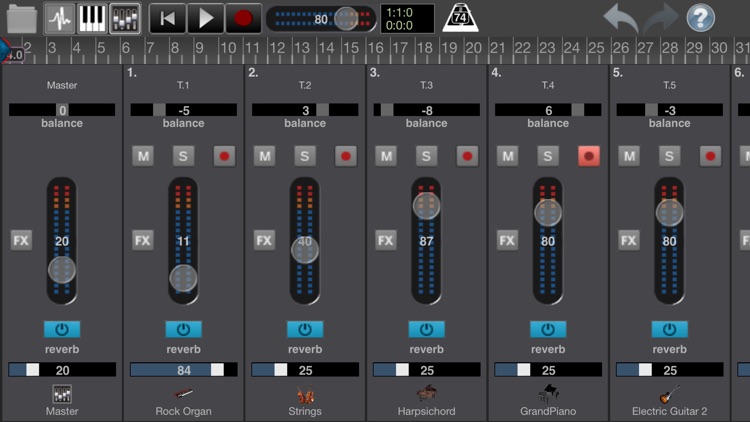Viewport: 750px width, 422px height.
Task: Click T.5 balance slider showing -3
Action: (x=670, y=110)
